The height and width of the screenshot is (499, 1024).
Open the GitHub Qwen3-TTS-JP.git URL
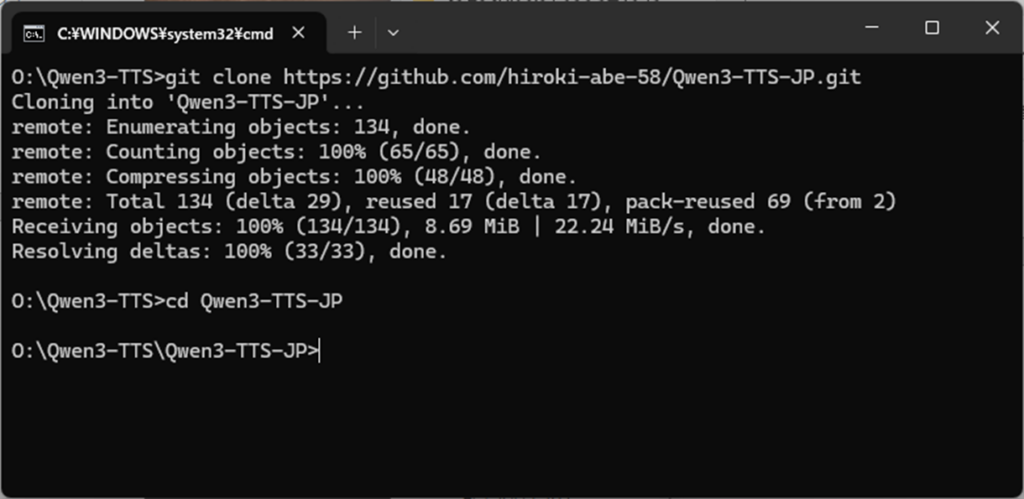coord(571,77)
